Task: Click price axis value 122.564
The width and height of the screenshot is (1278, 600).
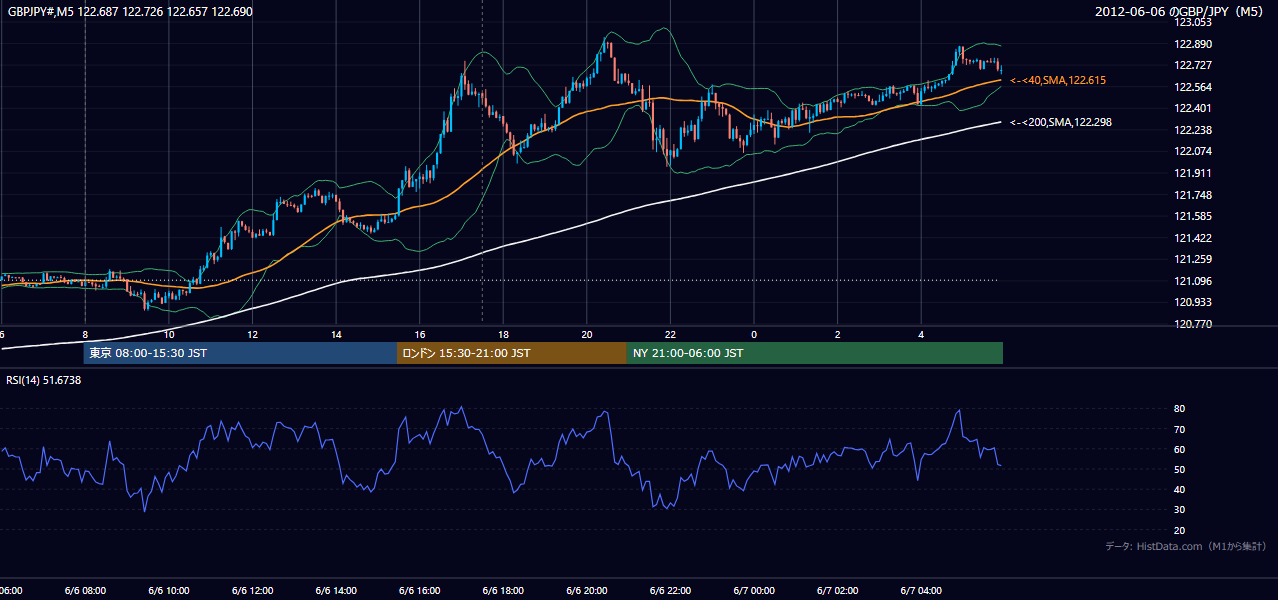Action: pos(1193,87)
